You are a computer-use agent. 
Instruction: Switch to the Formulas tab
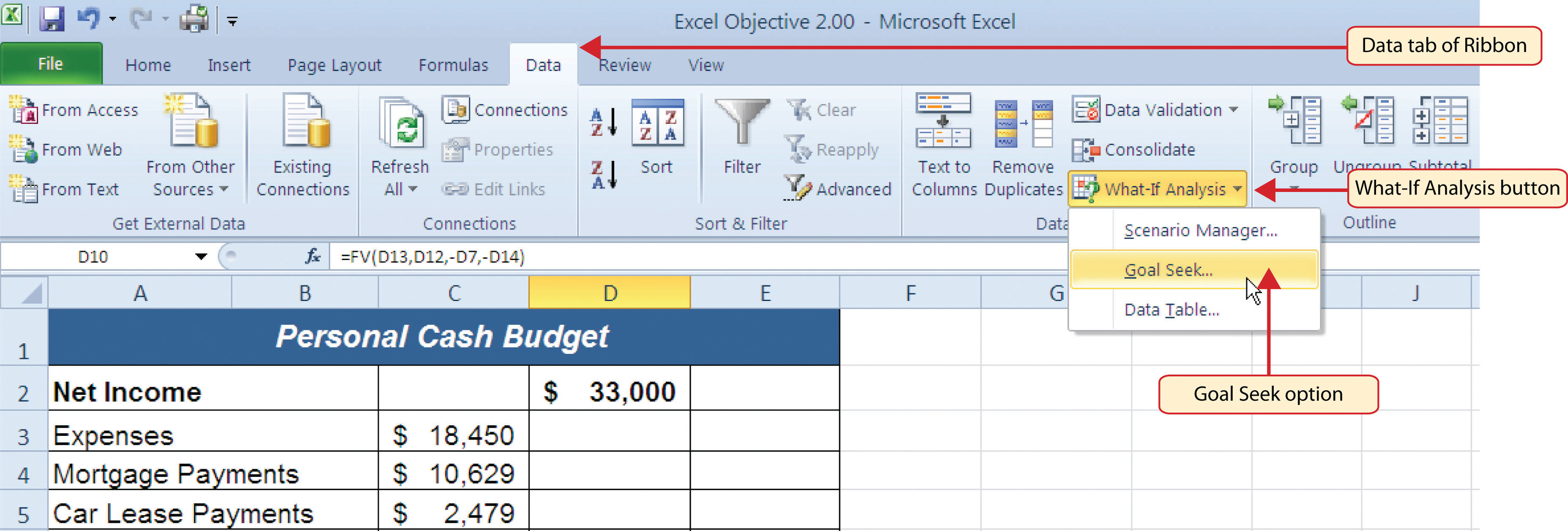(454, 65)
